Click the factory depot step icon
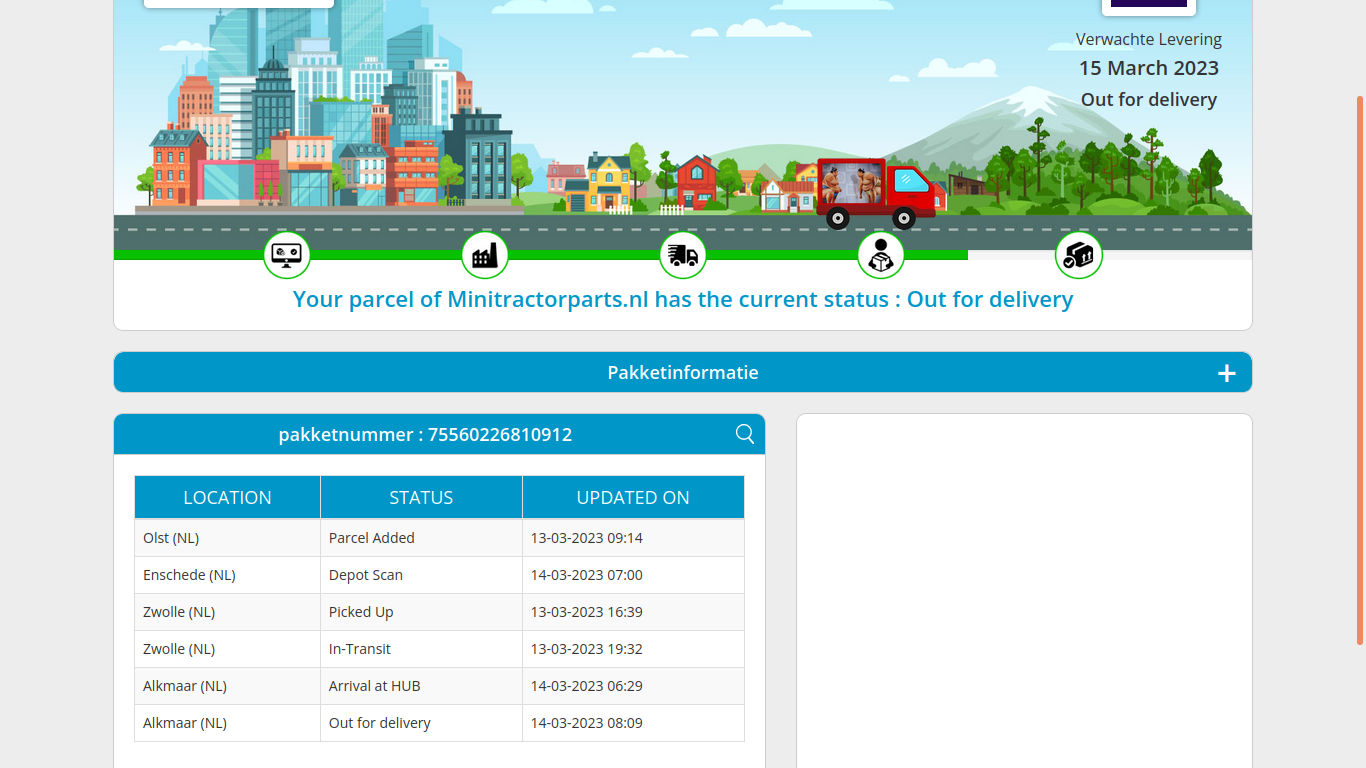 tap(485, 255)
